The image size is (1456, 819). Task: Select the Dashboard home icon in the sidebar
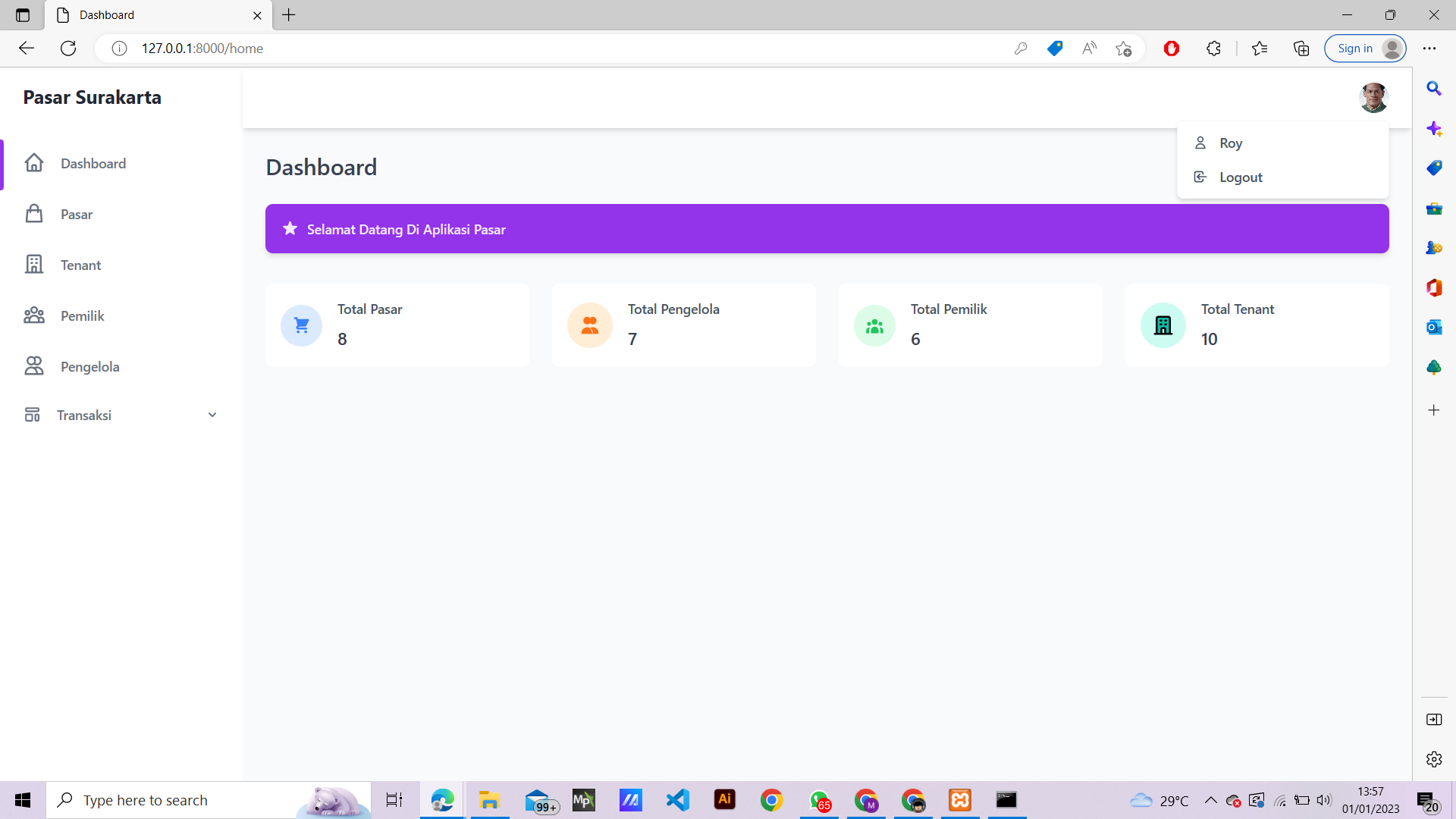tap(34, 163)
